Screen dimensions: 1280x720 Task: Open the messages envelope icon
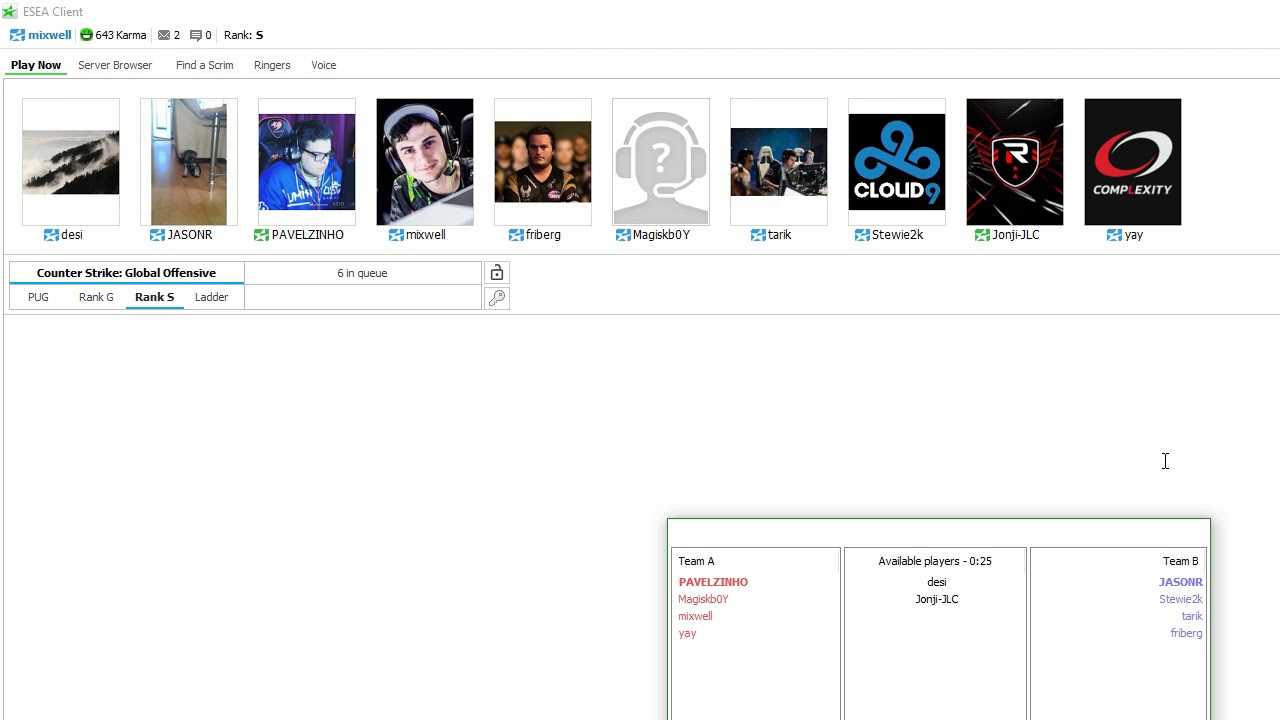coord(164,35)
